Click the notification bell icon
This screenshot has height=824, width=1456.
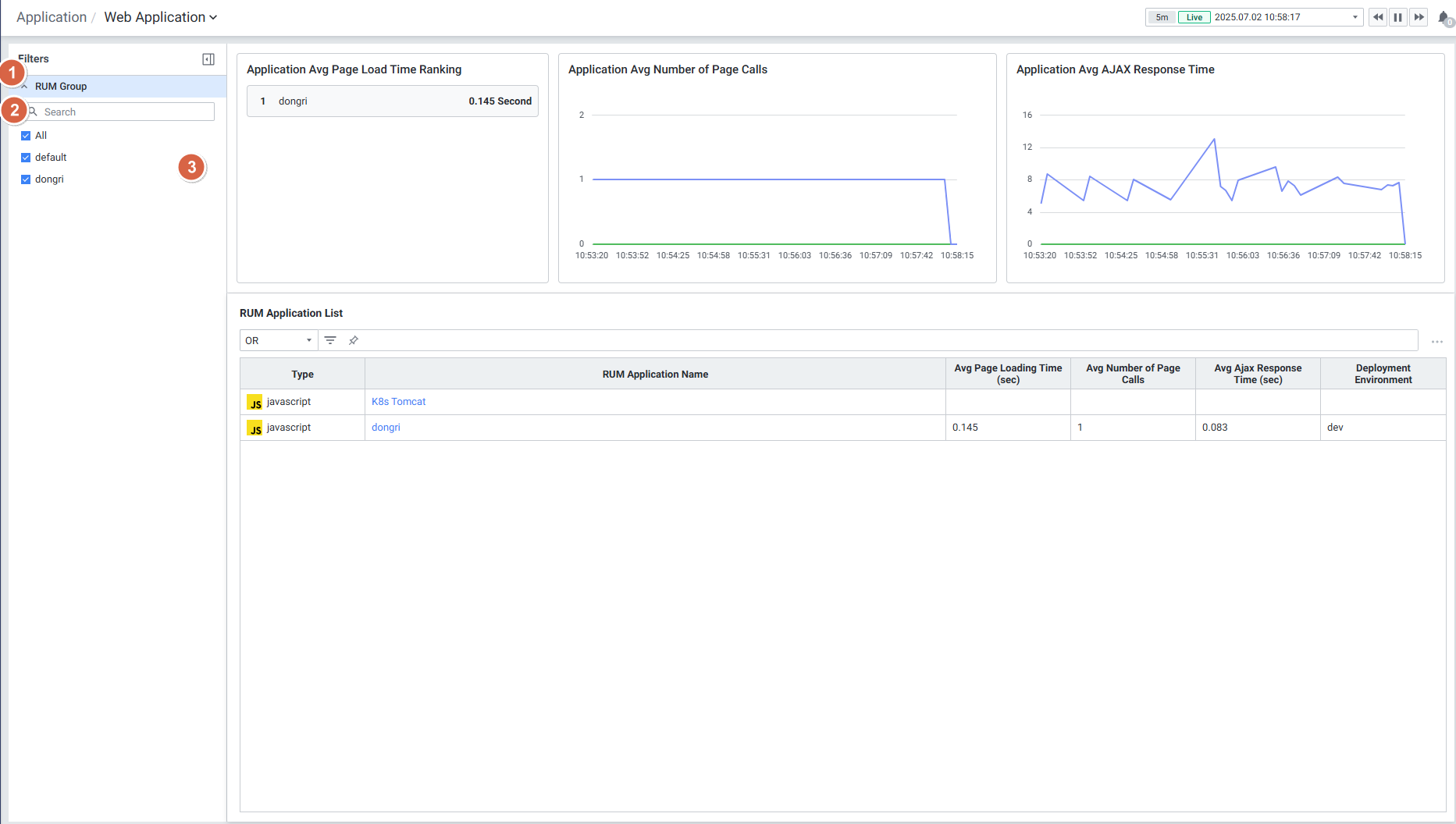(x=1443, y=17)
